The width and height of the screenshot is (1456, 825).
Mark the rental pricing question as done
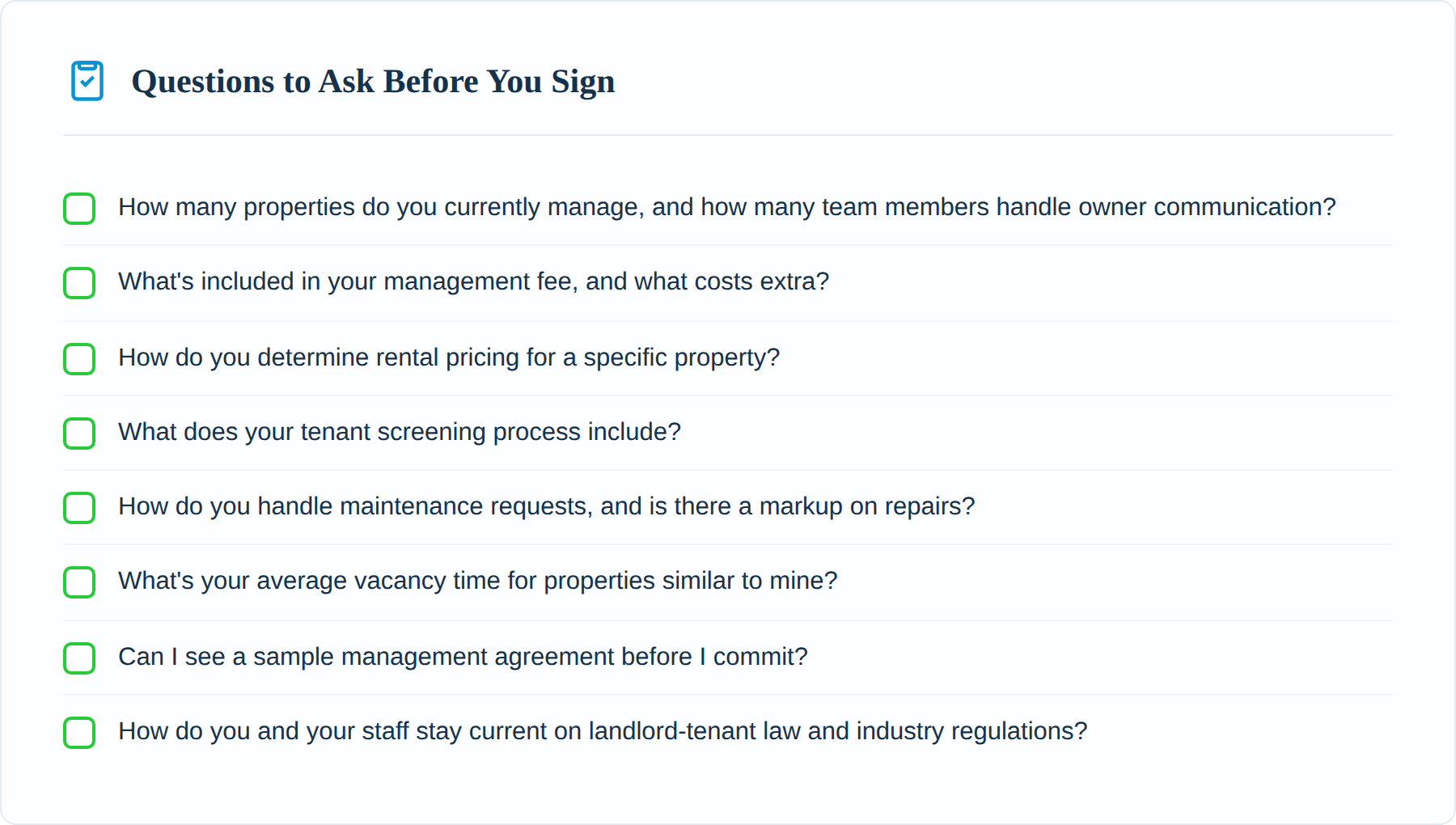point(79,359)
